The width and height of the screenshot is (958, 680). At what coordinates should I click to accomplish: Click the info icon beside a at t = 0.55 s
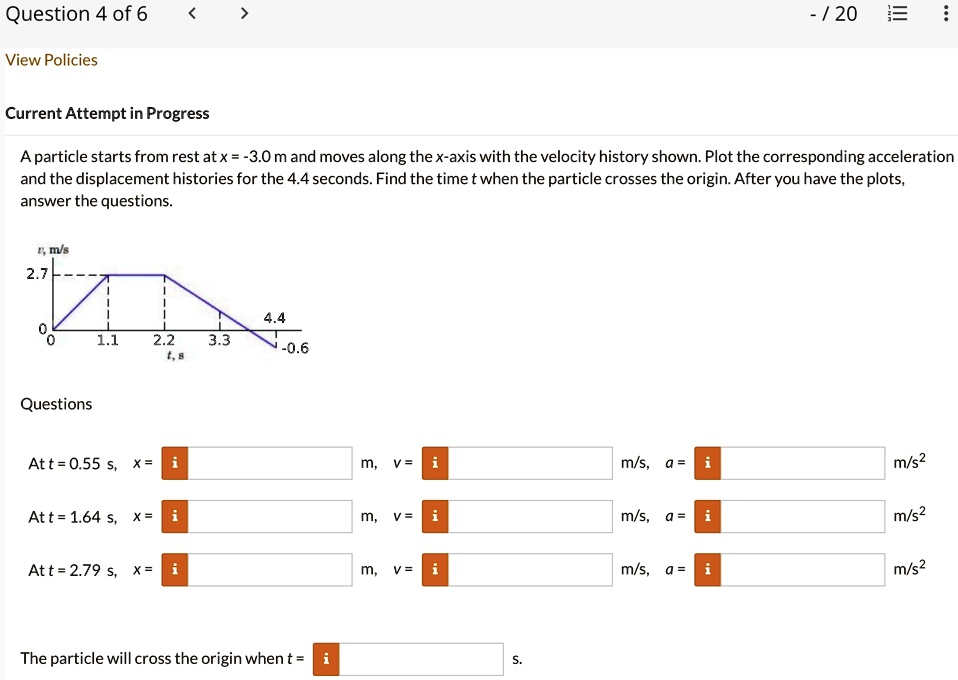tap(707, 463)
